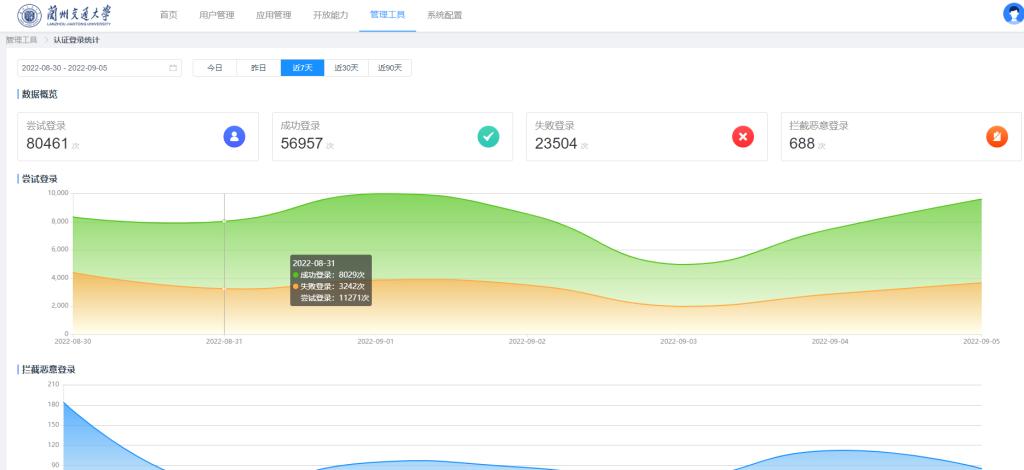Click the 2022-09-02 x-axis label
The height and width of the screenshot is (470, 1024).
[x=527, y=341]
